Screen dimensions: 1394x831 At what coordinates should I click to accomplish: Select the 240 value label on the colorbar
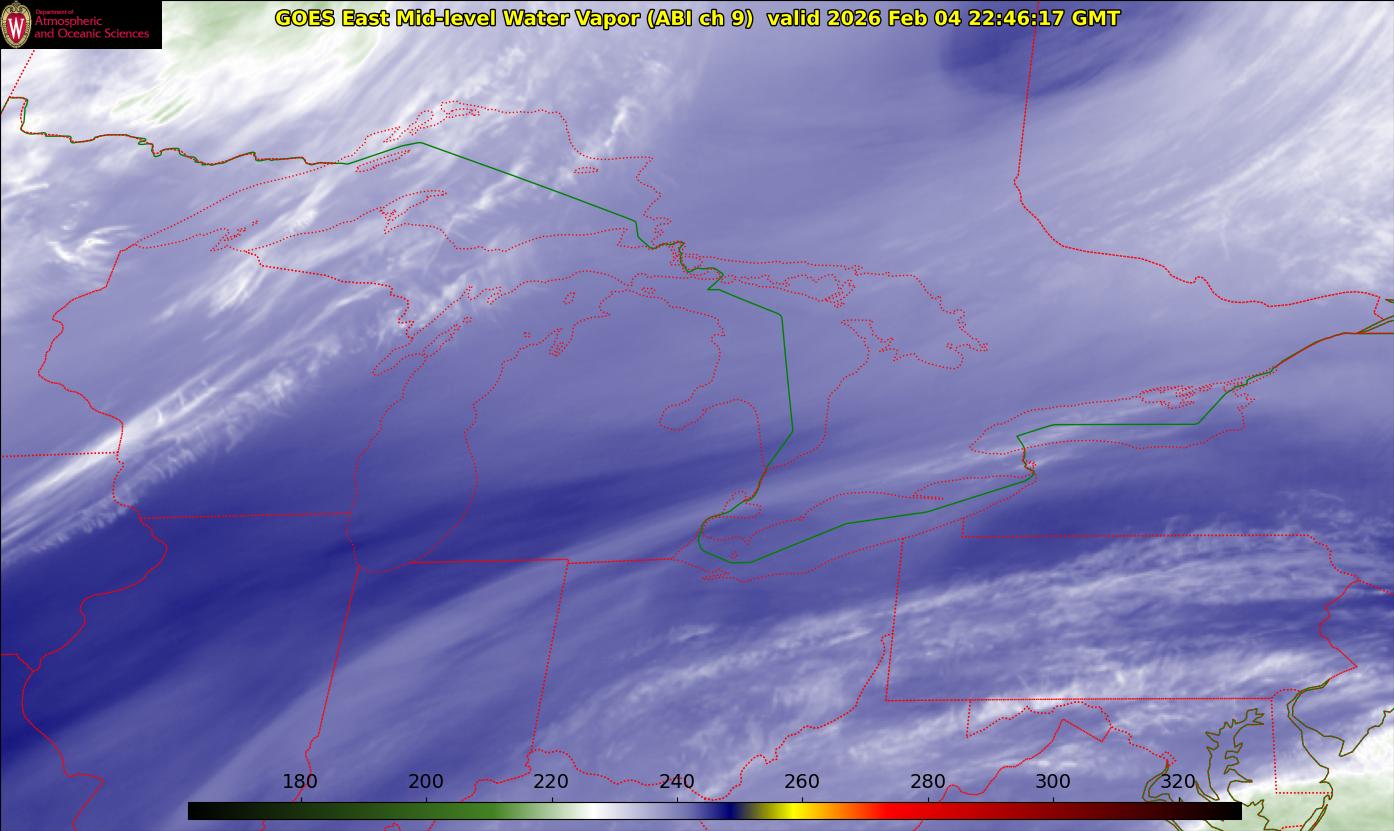point(677,782)
